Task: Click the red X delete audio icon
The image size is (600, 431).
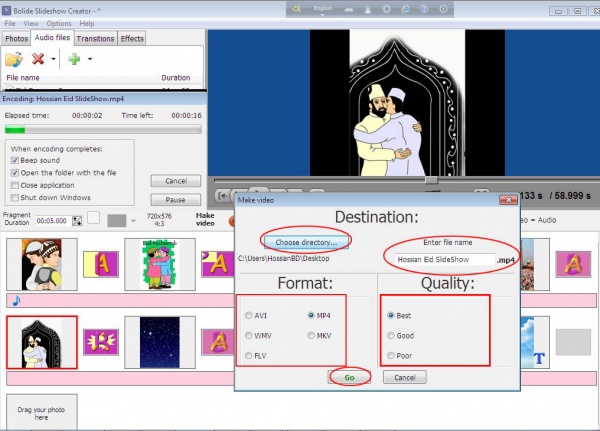Action: click(38, 59)
